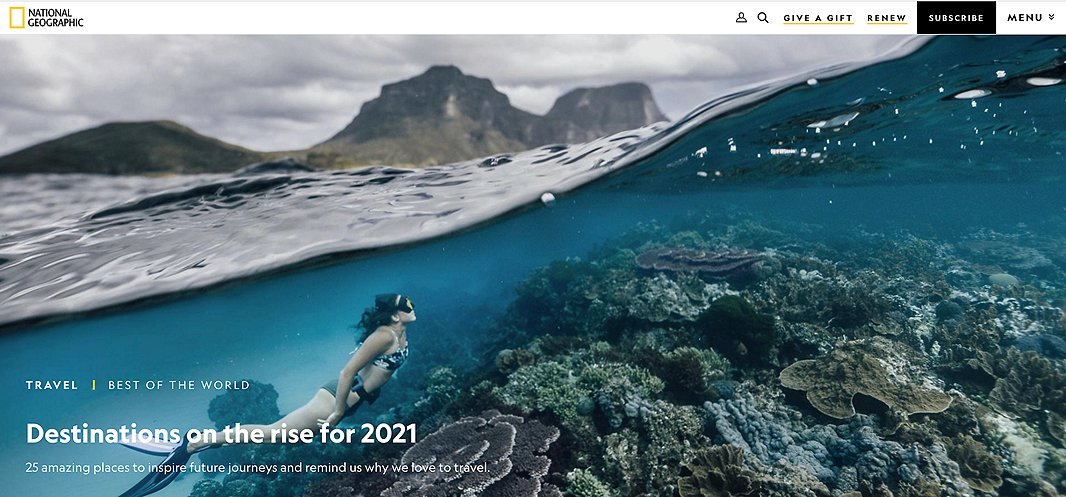1066x497 pixels.
Task: Click the SUBSCRIBE button
Action: [x=956, y=18]
